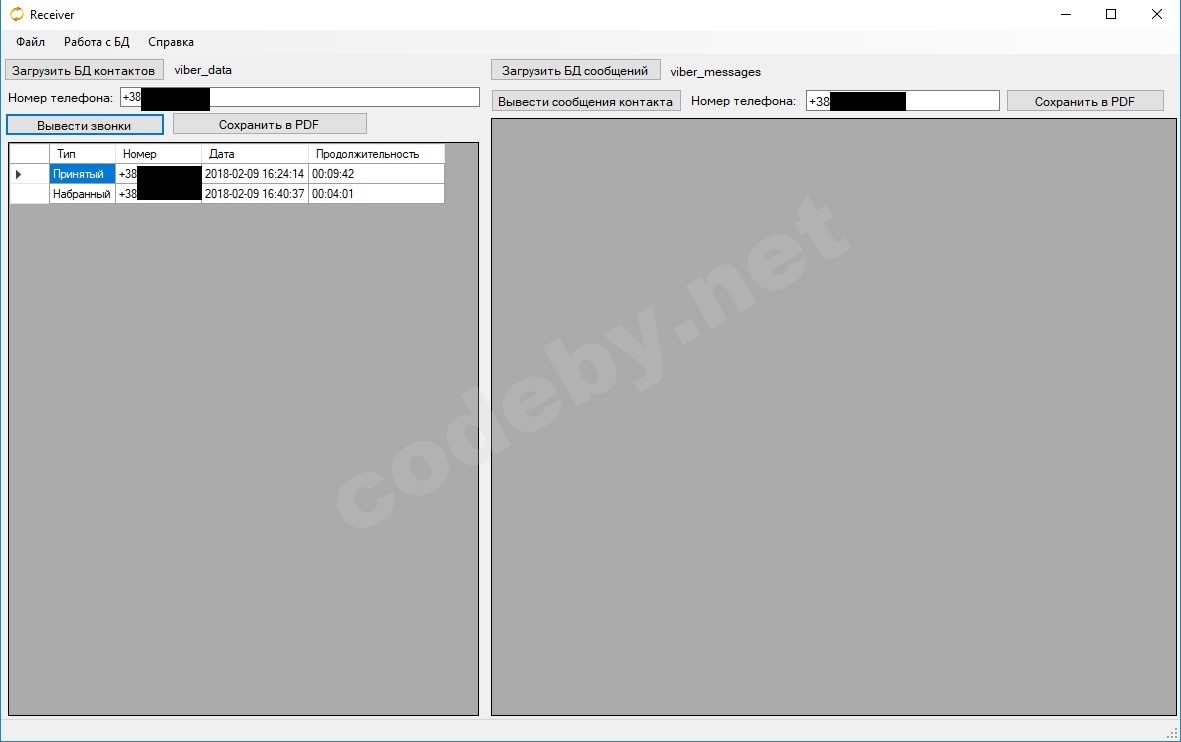Click Загрузить БД сообщений button
This screenshot has width=1181, height=742.
[x=575, y=70]
